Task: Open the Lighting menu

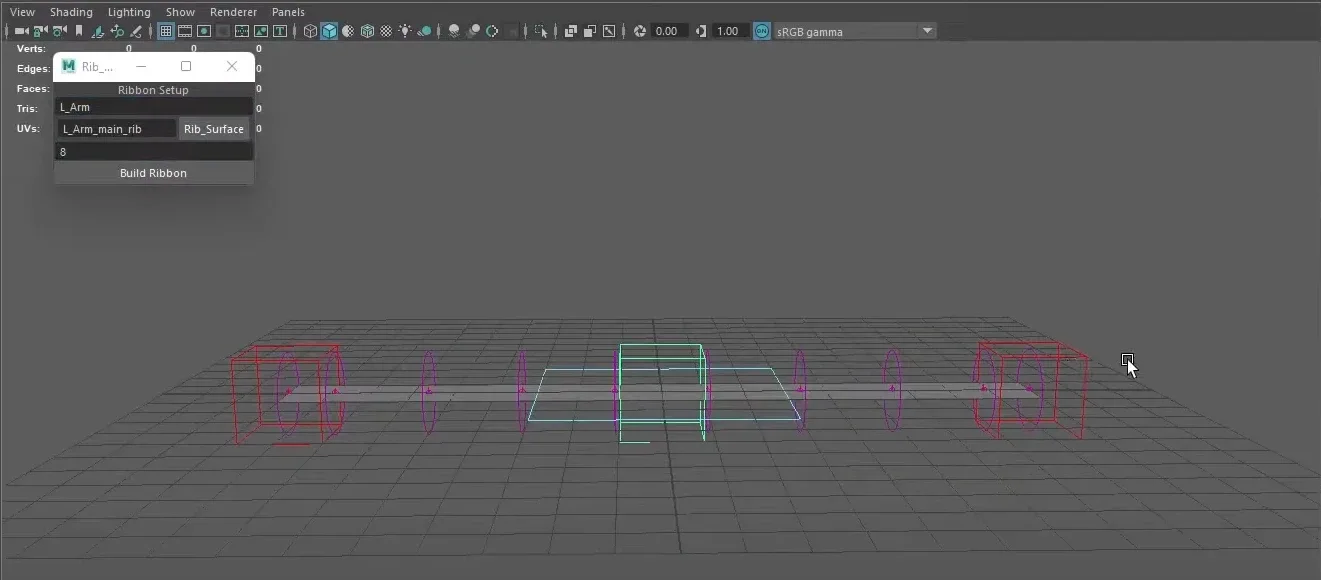Action: pyautogui.click(x=129, y=12)
